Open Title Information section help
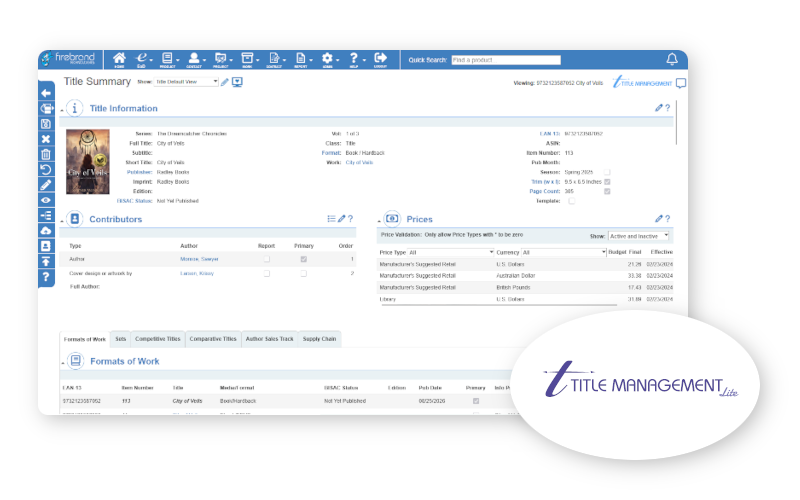The height and width of the screenshot is (500, 800). pos(667,108)
